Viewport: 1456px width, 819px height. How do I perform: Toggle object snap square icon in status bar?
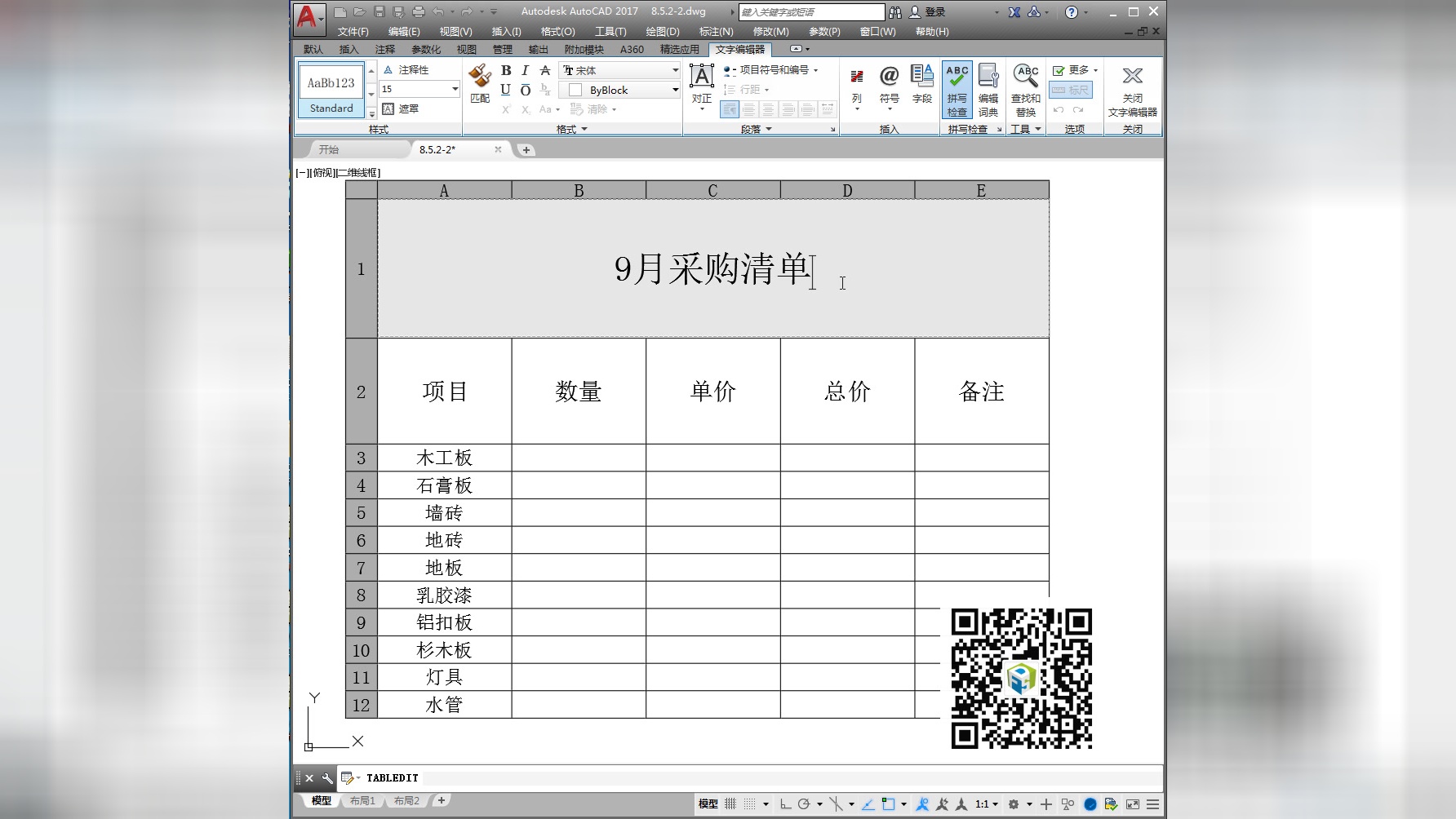(889, 804)
